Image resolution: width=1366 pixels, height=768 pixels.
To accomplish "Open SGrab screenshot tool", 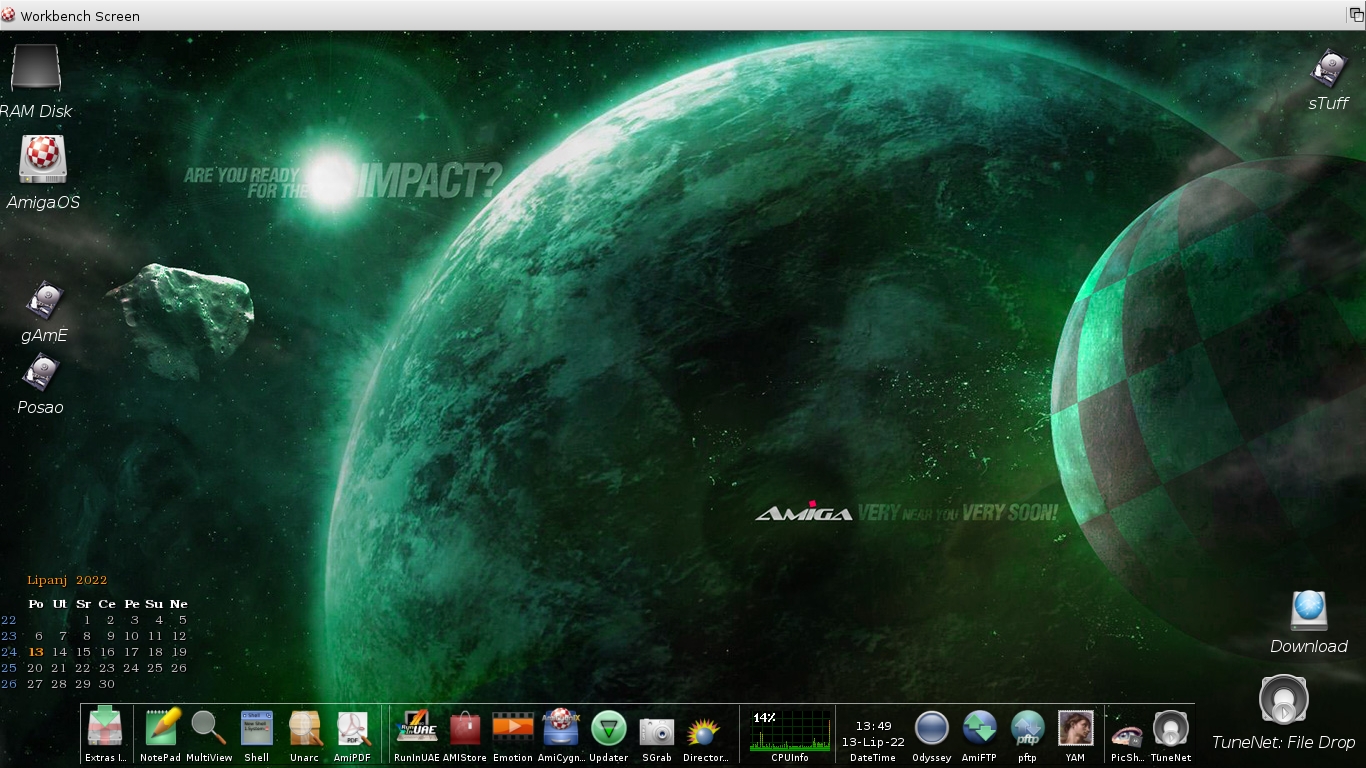I will (x=657, y=729).
